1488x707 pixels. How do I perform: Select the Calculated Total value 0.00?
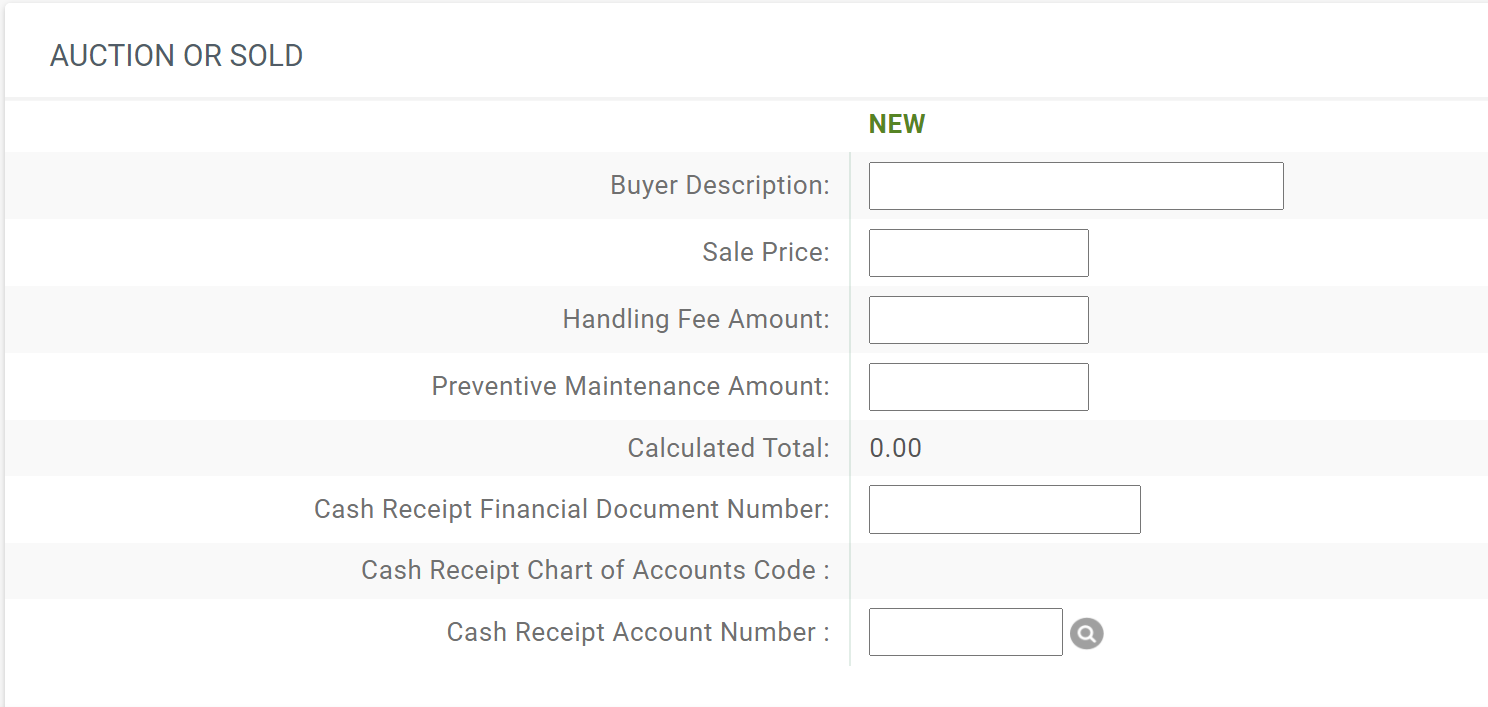click(x=896, y=448)
